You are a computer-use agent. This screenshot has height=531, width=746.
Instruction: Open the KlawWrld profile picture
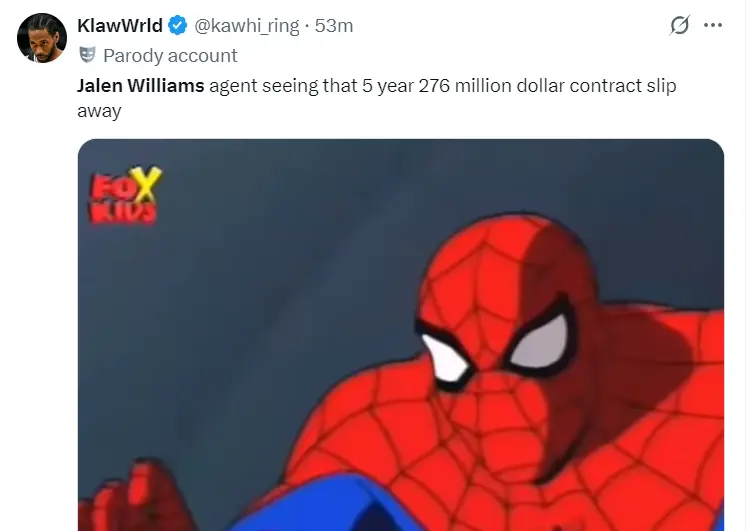coord(42,38)
